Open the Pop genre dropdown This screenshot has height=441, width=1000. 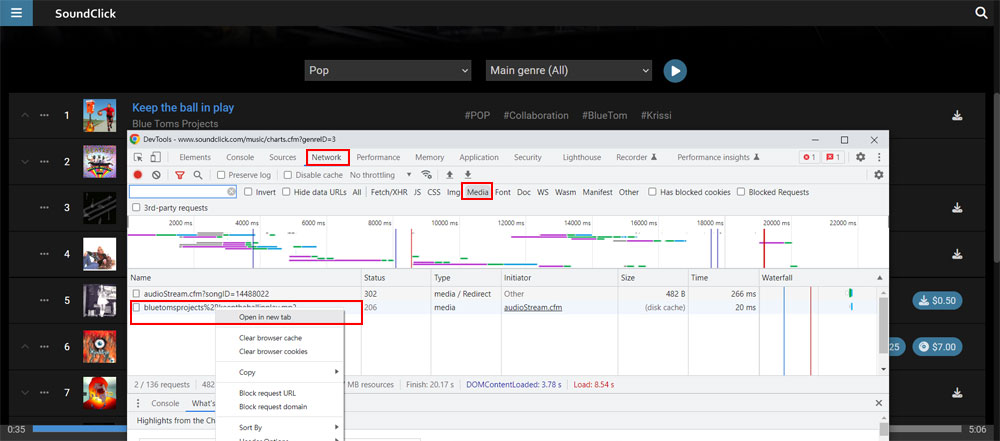[388, 70]
